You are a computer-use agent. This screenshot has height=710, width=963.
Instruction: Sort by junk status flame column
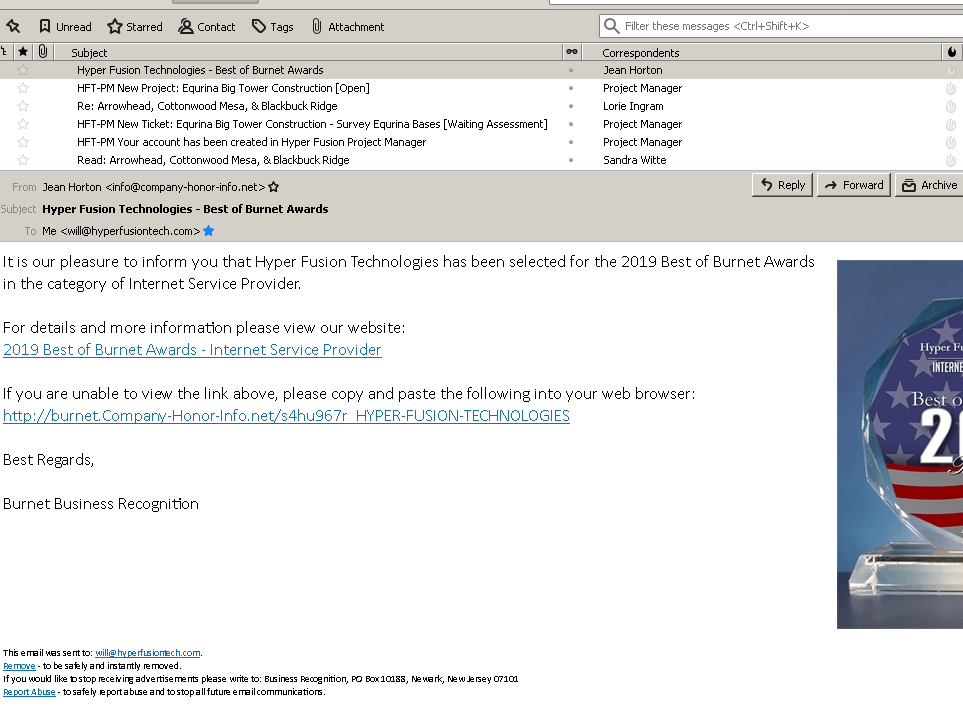(952, 52)
